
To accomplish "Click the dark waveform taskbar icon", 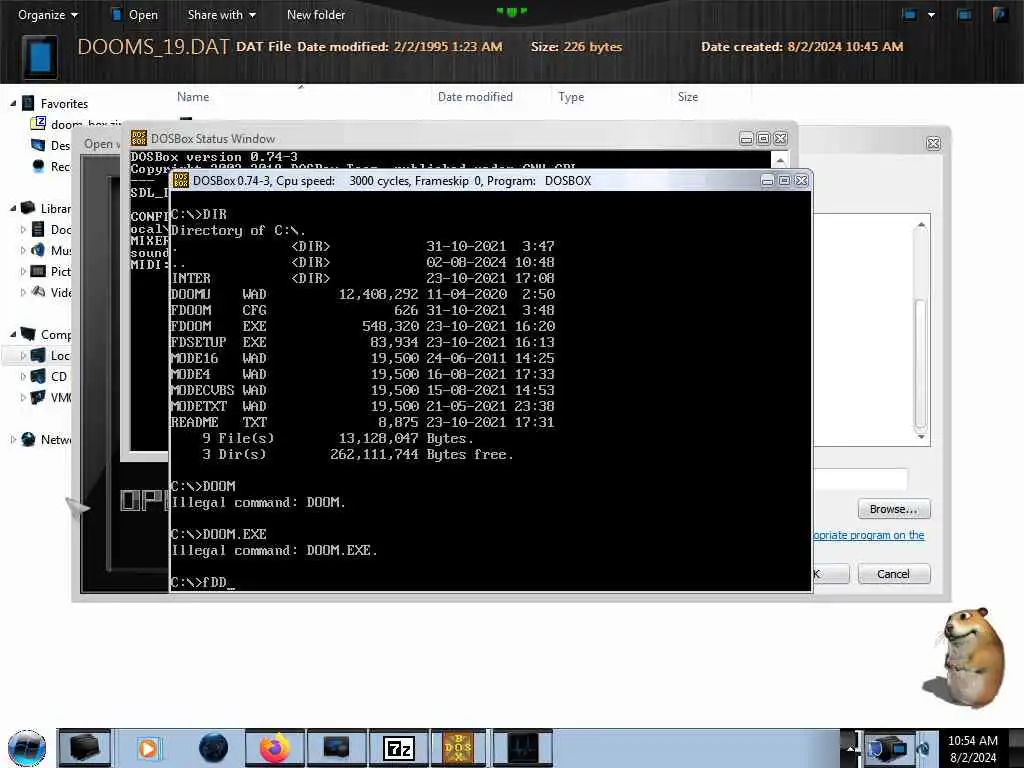I will (x=522, y=748).
